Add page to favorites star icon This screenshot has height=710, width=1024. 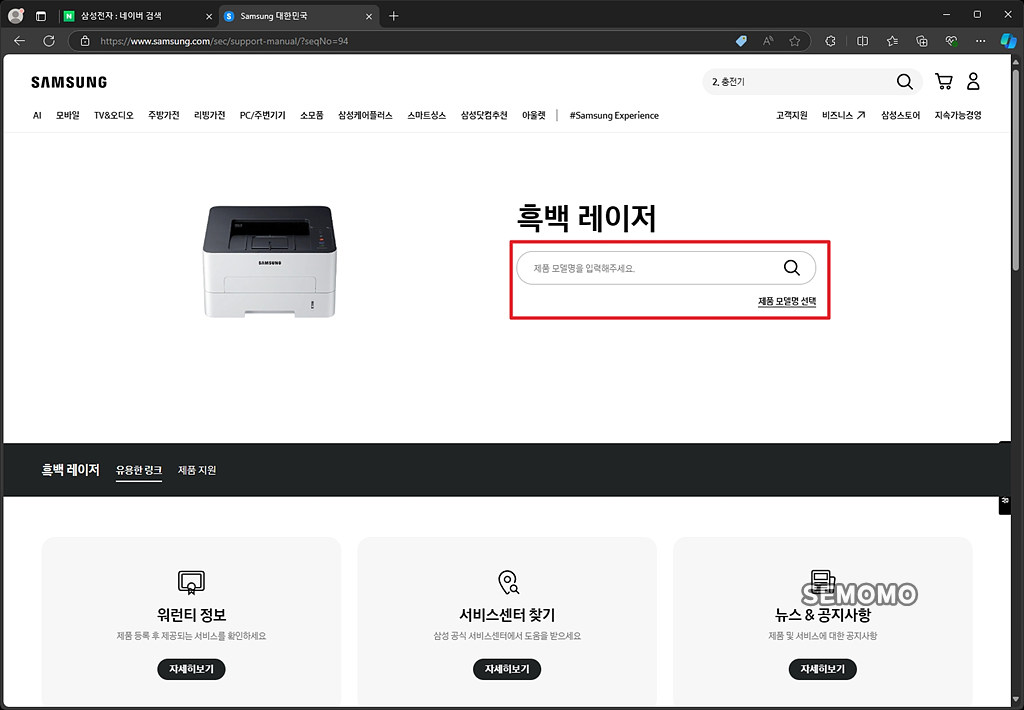pos(794,40)
